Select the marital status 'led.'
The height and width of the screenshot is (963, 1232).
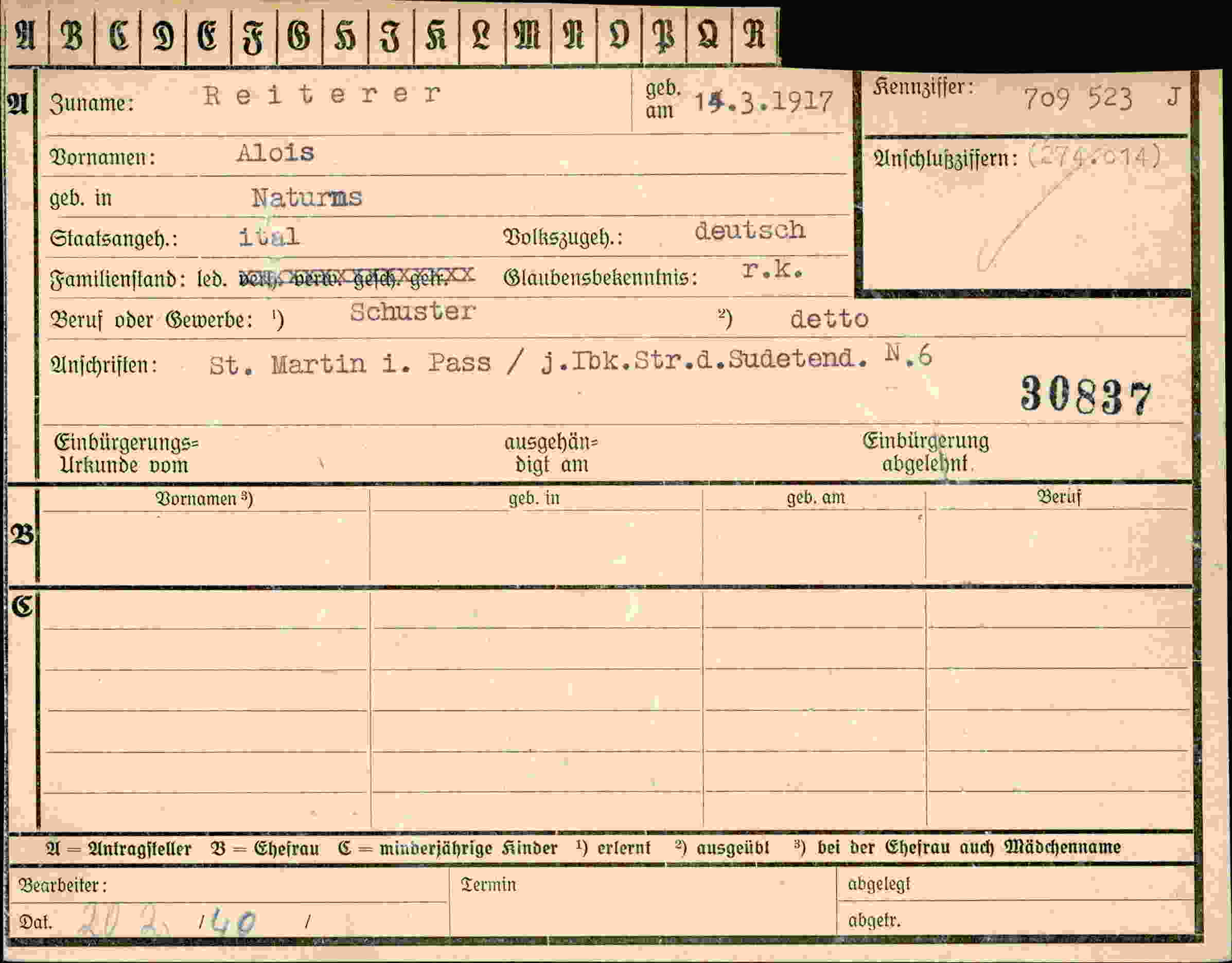pos(212,278)
